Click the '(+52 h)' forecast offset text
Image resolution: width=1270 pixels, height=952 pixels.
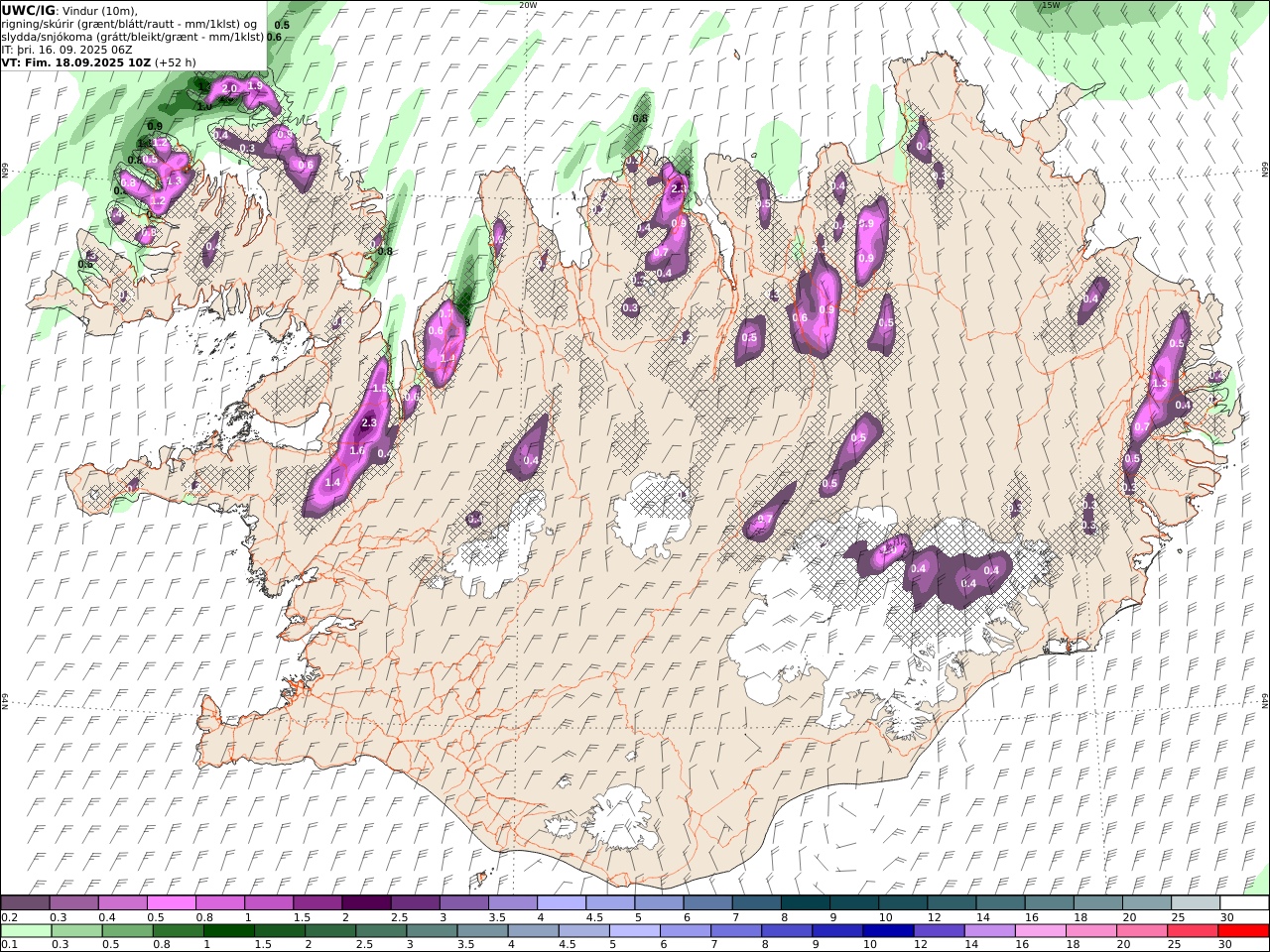pos(175,62)
